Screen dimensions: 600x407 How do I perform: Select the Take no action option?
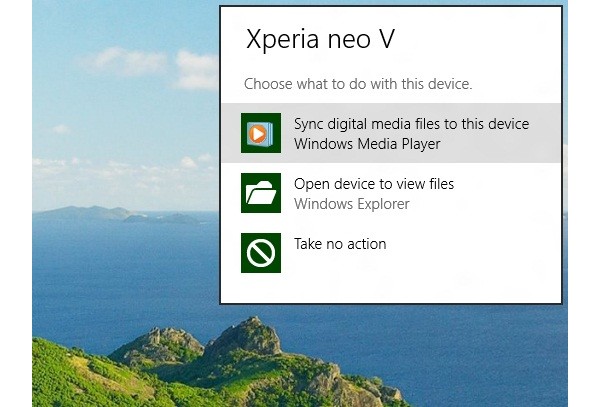(391, 253)
